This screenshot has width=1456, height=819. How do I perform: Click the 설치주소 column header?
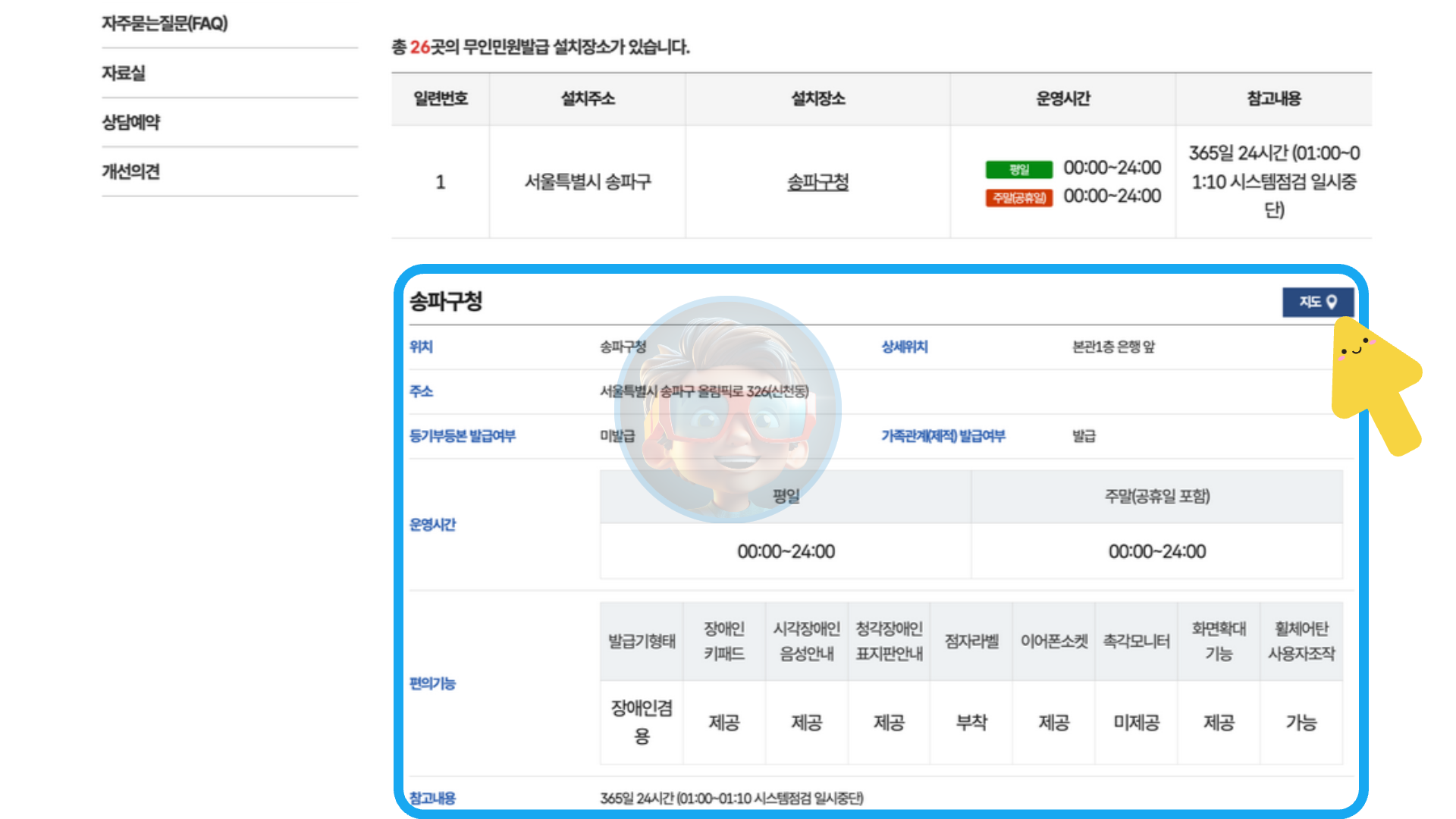coord(588,99)
